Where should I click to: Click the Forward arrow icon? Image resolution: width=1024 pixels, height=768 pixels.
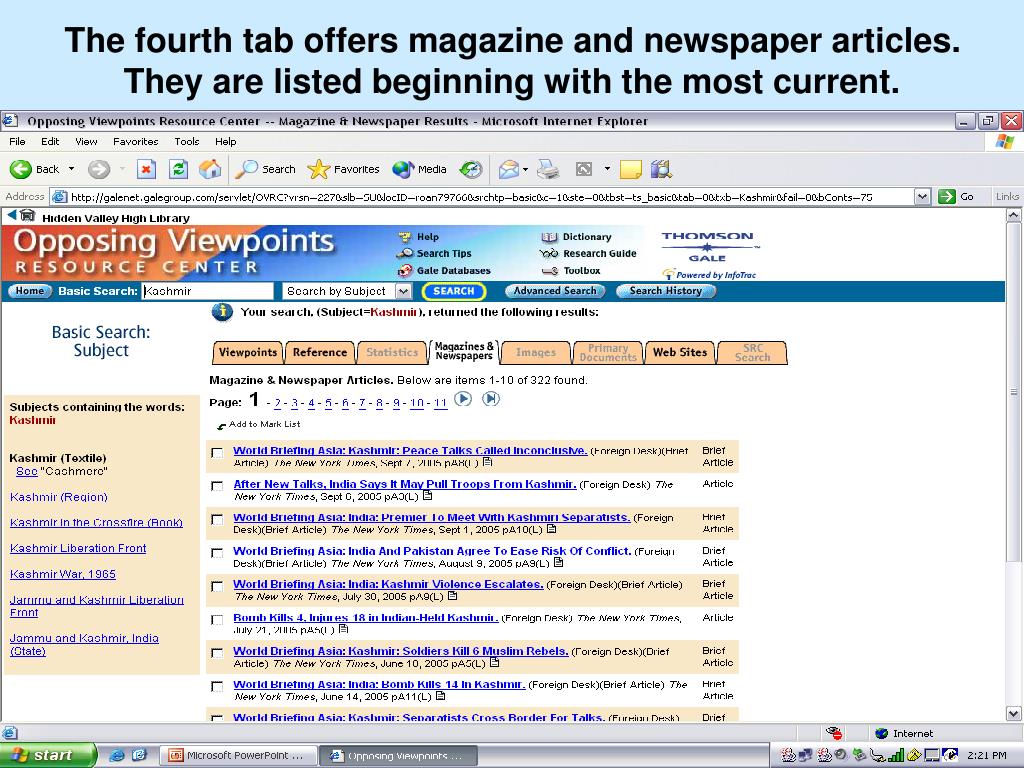pos(99,169)
